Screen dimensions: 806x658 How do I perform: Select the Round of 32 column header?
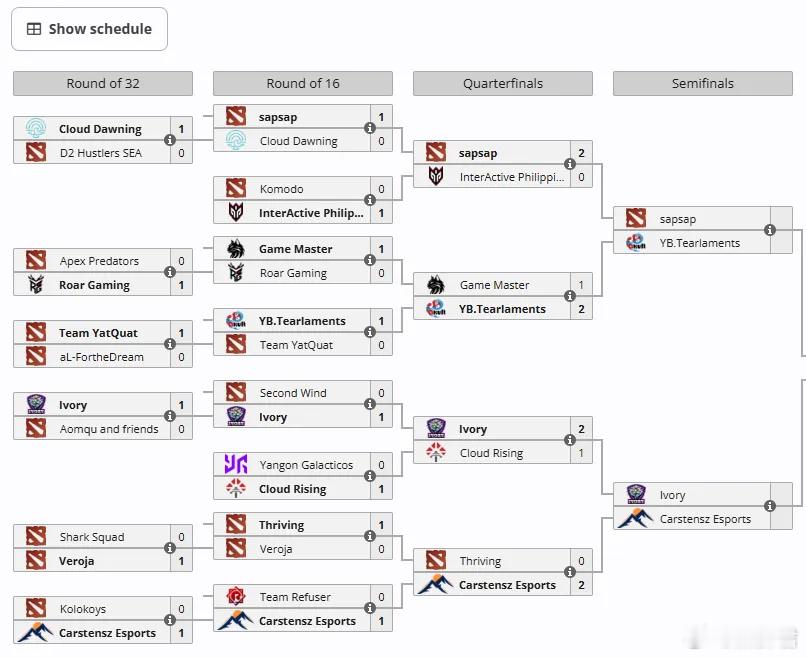pos(103,84)
